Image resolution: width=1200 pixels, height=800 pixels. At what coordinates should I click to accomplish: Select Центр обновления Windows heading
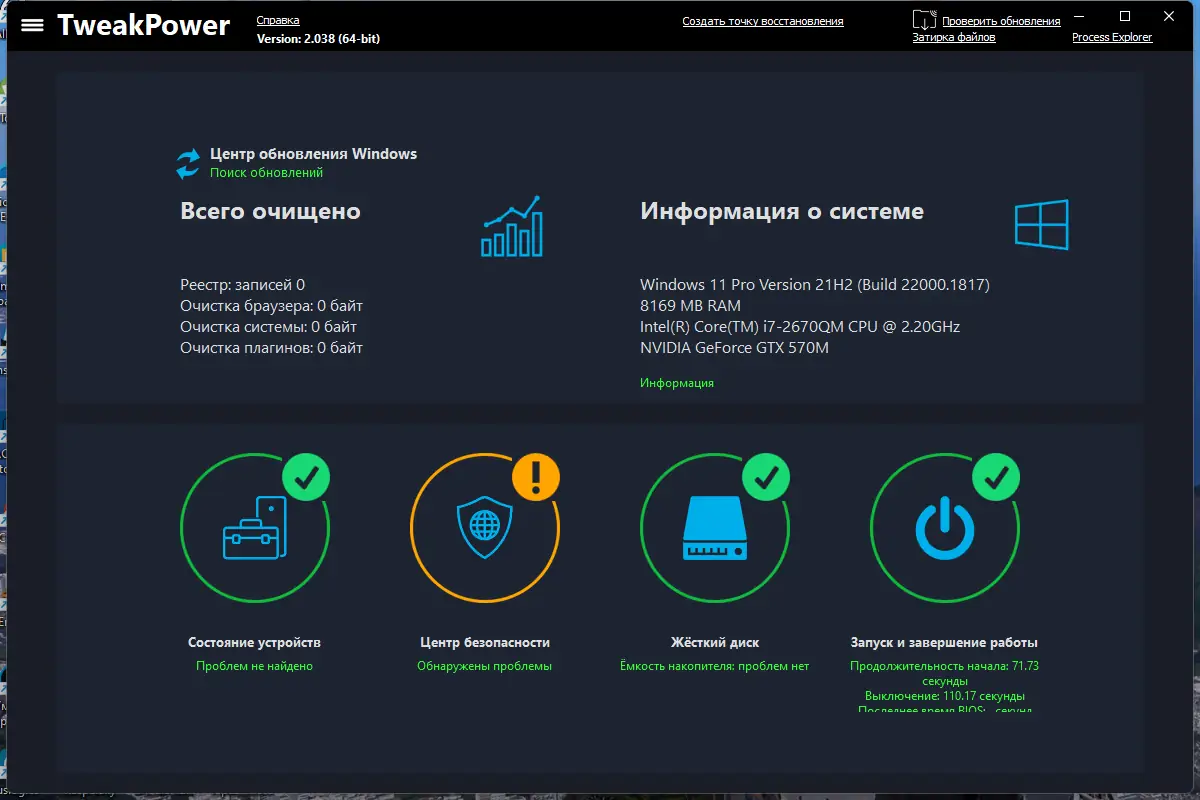pos(313,154)
